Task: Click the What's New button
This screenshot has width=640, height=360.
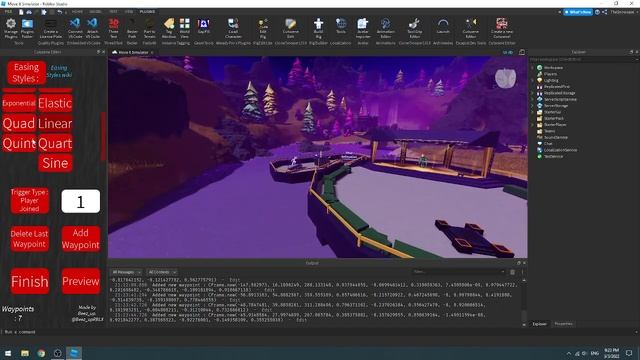Action: point(578,12)
